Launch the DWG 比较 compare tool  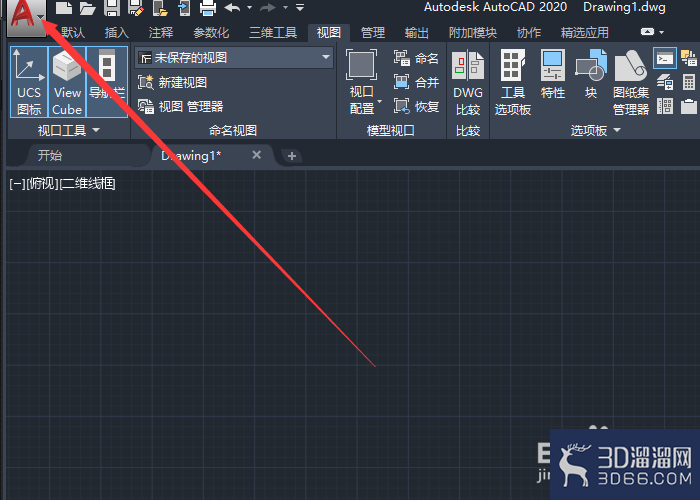coord(468,83)
